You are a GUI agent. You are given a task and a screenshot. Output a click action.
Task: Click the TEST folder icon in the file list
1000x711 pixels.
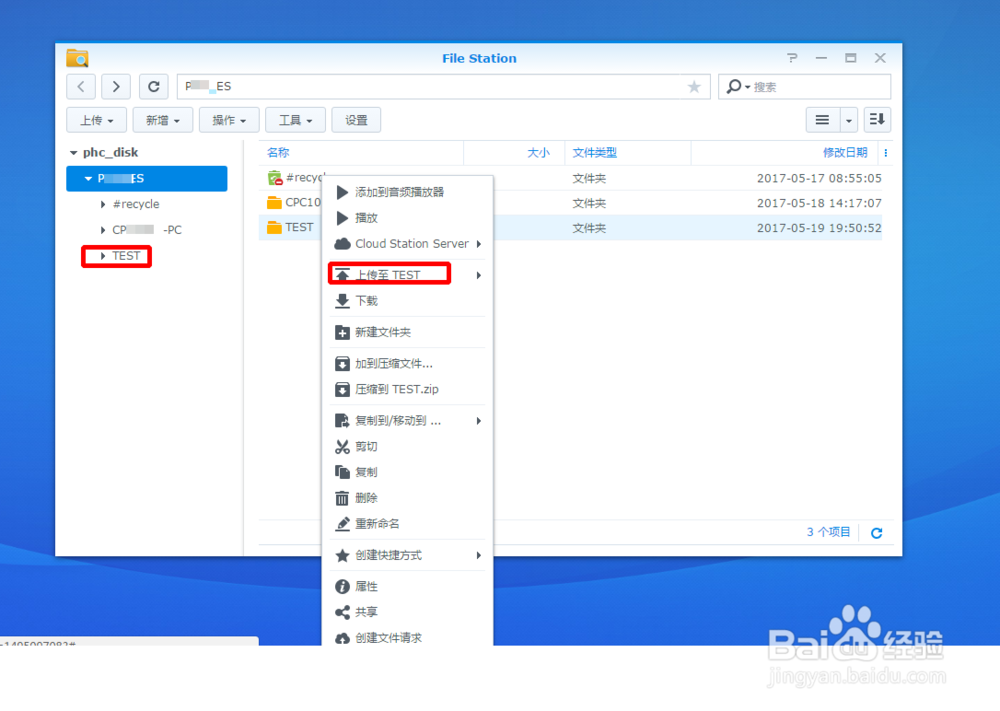pos(274,228)
